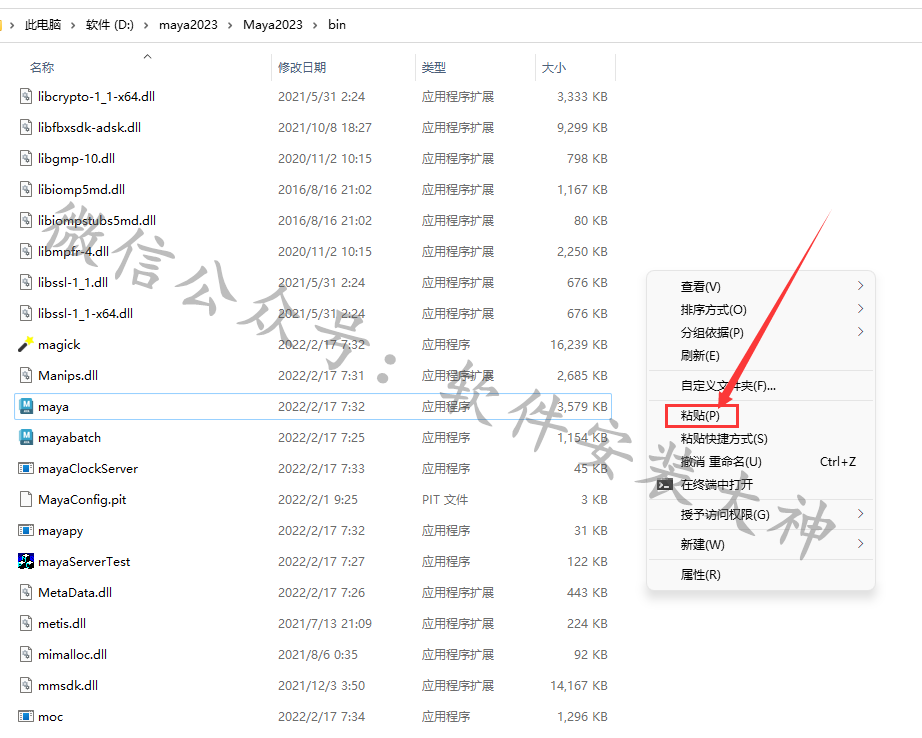922x738 pixels.
Task: Open dropdown chevron after 此电脑 in path
Action: pyautogui.click(x=73, y=25)
